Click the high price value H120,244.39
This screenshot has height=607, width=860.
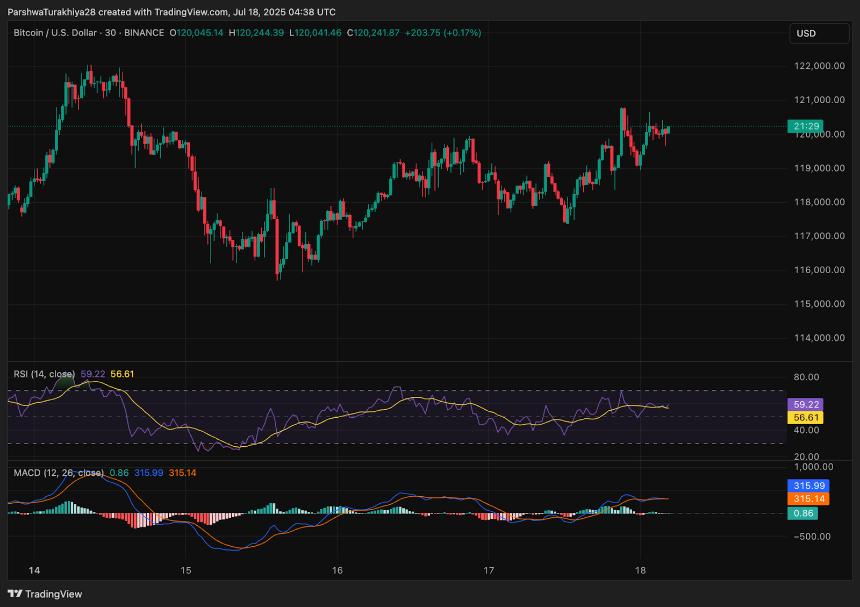256,33
